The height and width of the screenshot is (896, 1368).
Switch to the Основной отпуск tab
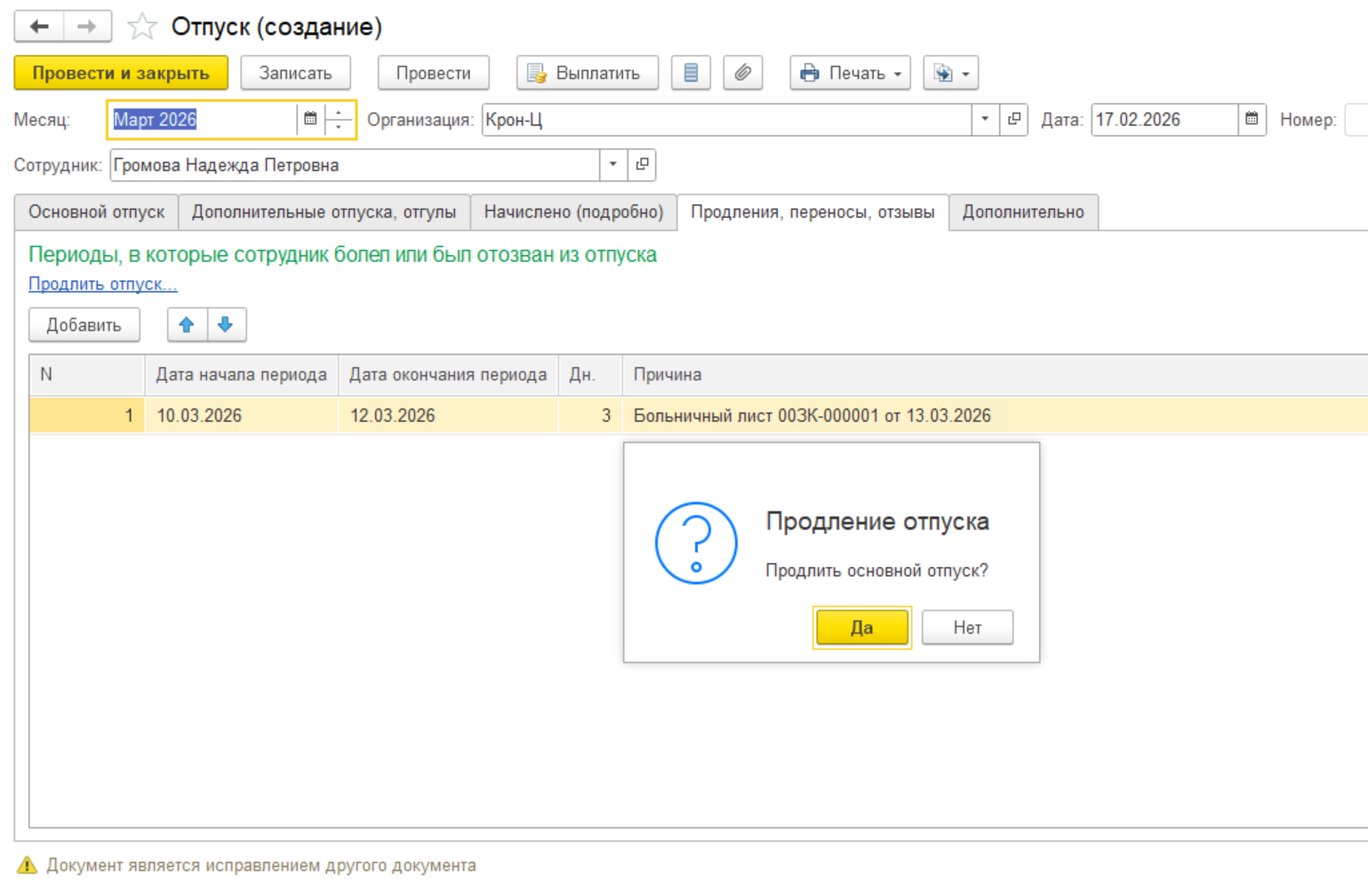[96, 212]
